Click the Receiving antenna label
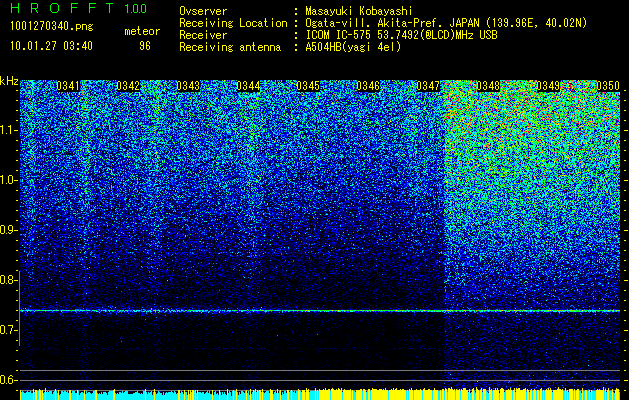 pos(230,47)
